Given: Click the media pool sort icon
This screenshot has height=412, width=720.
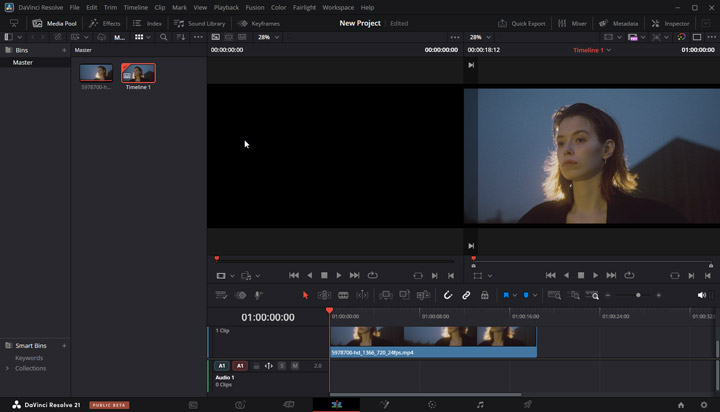Looking at the screenshot, I should 181,37.
